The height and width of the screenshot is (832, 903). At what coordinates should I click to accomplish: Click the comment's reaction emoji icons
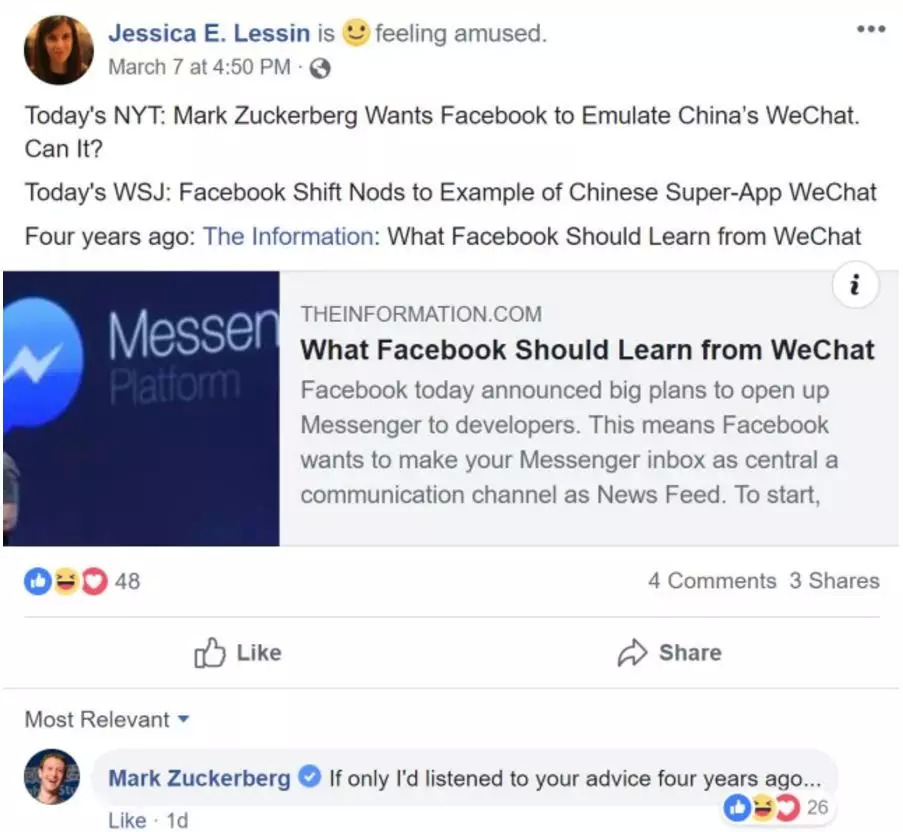pos(764,807)
